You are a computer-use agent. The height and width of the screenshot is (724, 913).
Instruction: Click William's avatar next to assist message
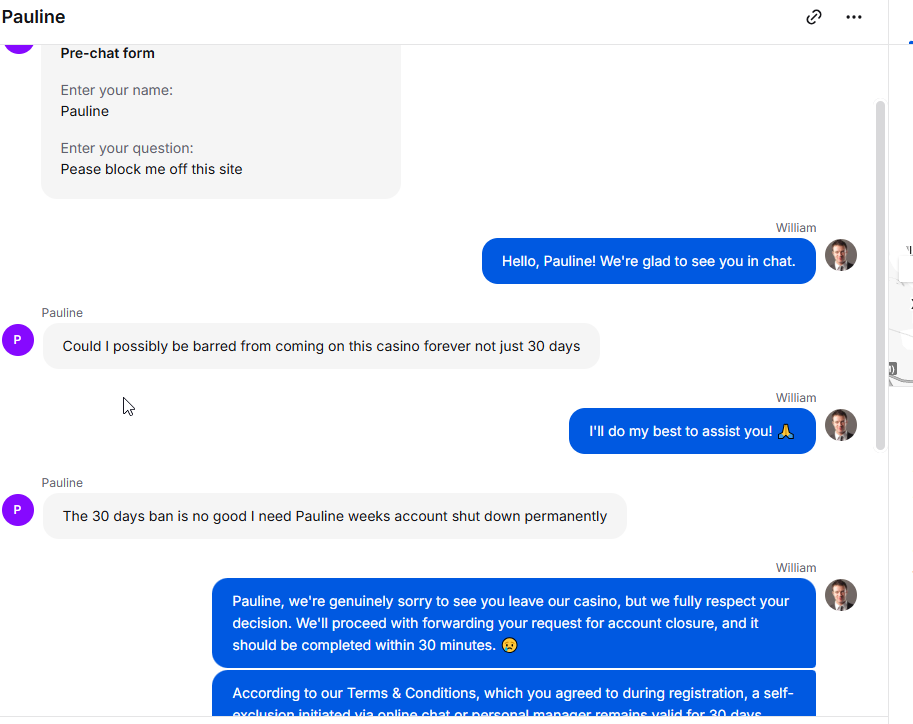(x=841, y=425)
